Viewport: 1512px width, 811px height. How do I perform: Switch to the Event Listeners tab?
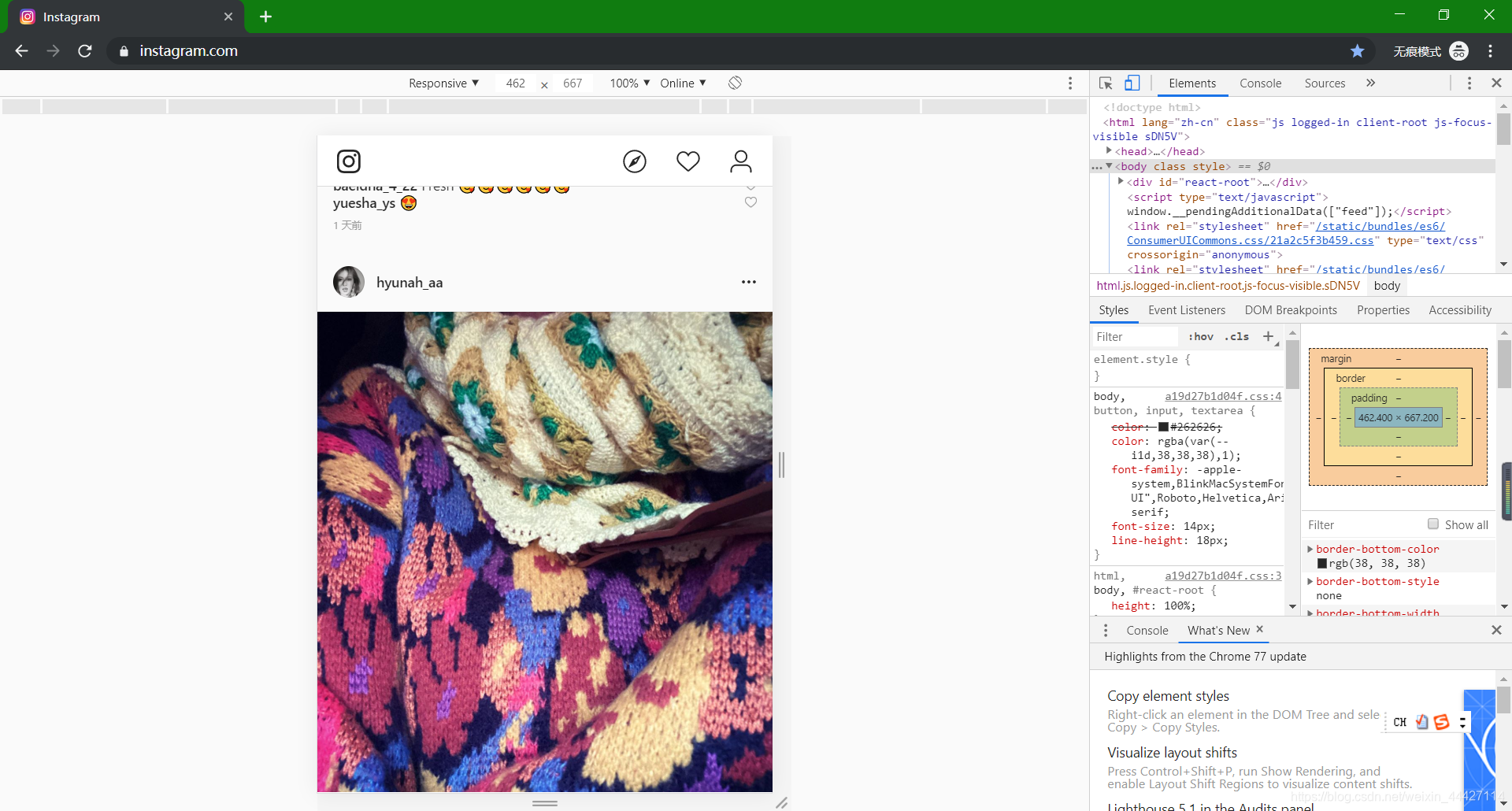tap(1187, 310)
